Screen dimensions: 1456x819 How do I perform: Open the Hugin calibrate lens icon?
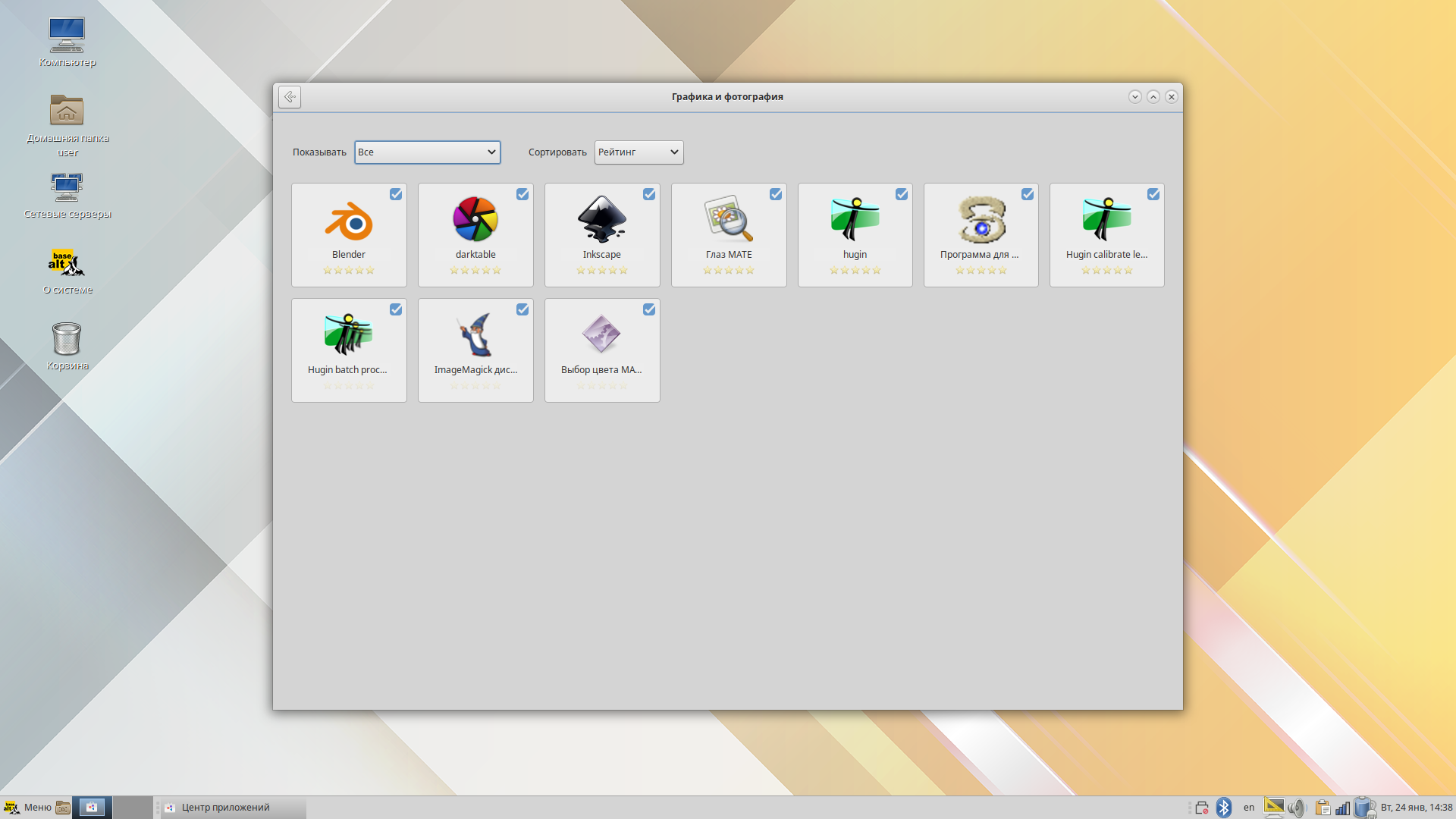1107,220
